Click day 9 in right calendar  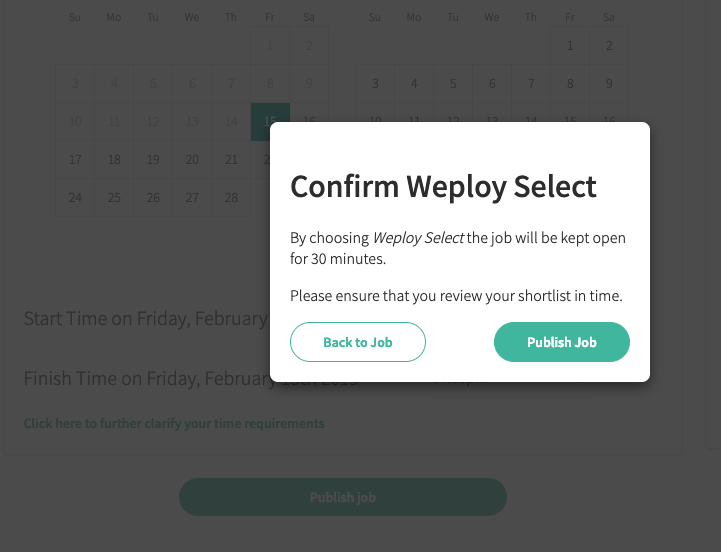[x=609, y=84]
